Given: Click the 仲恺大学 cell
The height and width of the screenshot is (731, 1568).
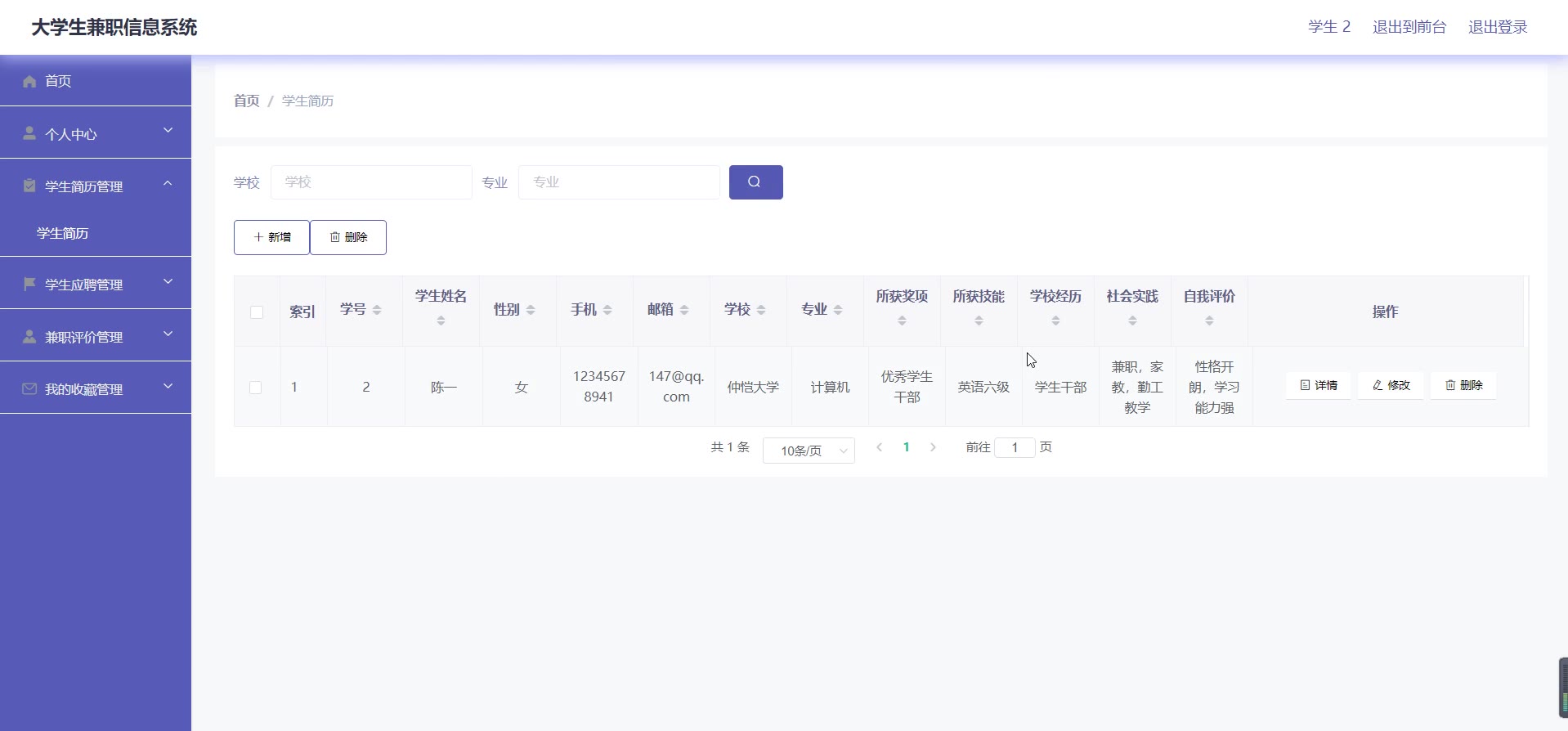Looking at the screenshot, I should pos(753,387).
